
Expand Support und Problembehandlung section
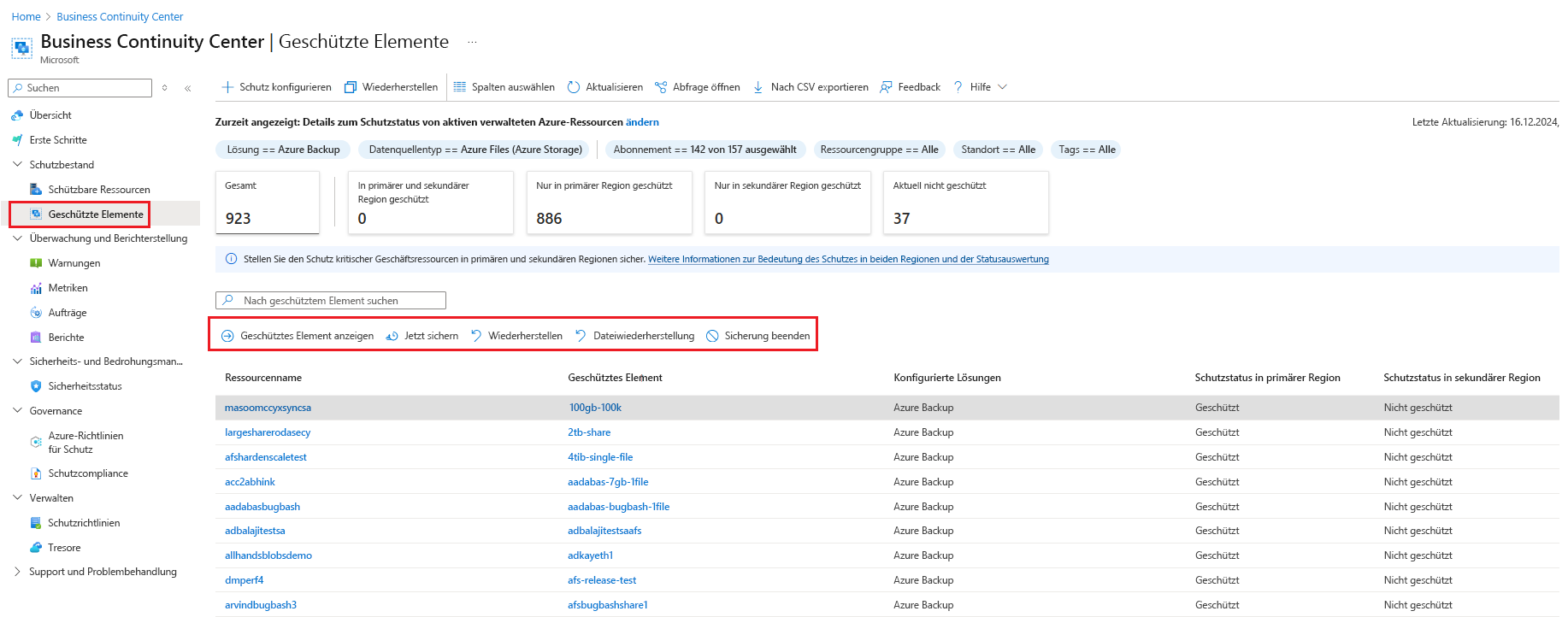tap(17, 572)
